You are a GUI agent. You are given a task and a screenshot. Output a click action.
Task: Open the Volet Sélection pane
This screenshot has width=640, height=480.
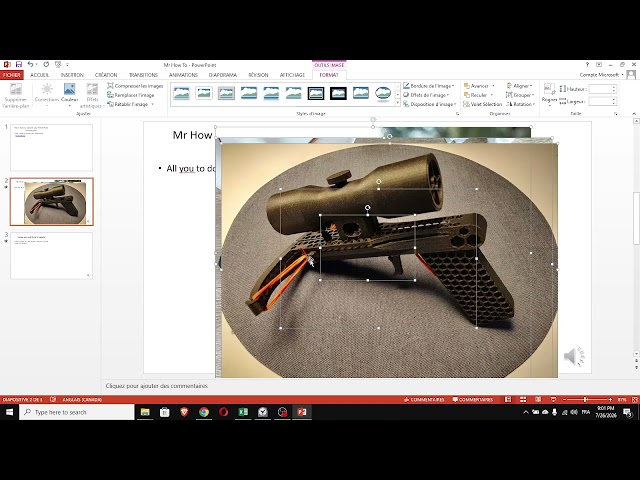(482, 104)
